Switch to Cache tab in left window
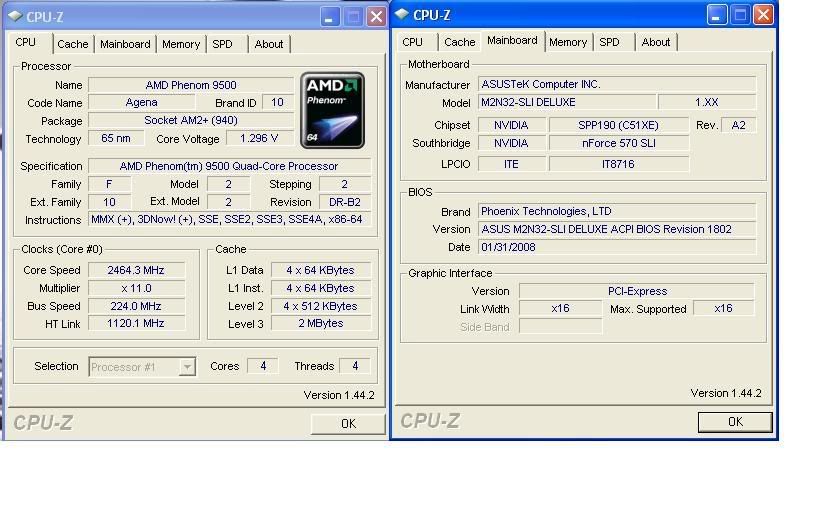Viewport: 840px width, 525px height. [x=72, y=44]
